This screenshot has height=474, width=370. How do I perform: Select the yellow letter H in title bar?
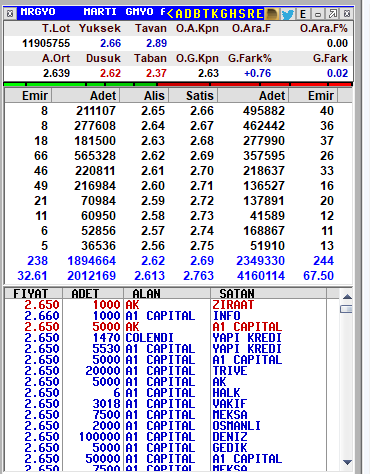point(233,14)
